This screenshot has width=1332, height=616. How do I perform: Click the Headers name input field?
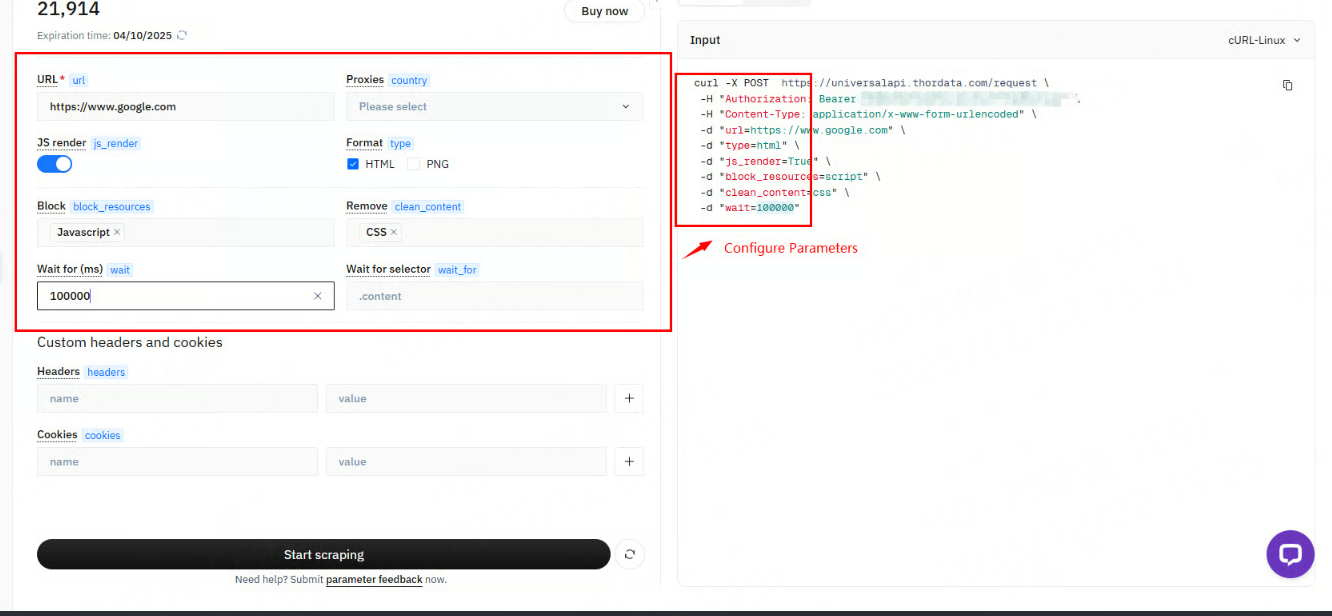pyautogui.click(x=177, y=398)
